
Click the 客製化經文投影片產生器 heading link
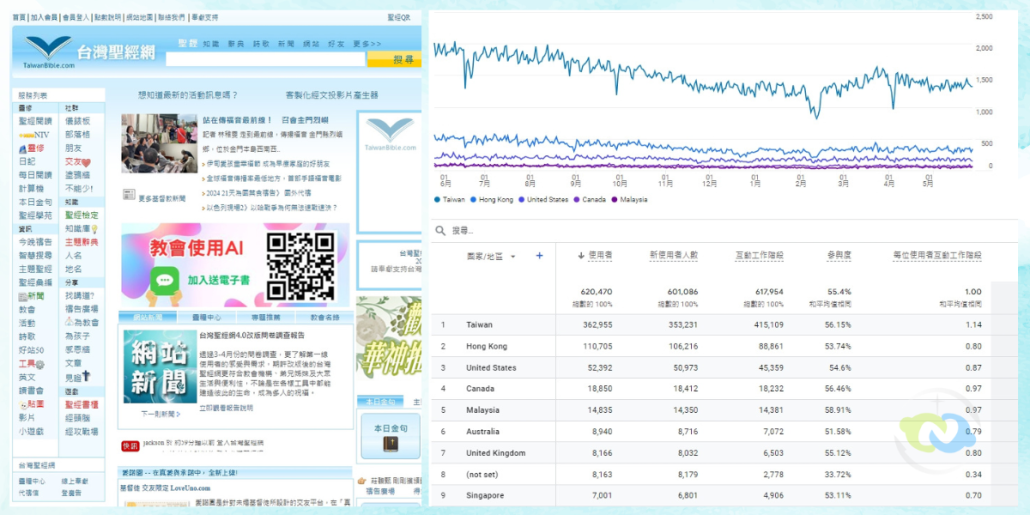(x=332, y=95)
